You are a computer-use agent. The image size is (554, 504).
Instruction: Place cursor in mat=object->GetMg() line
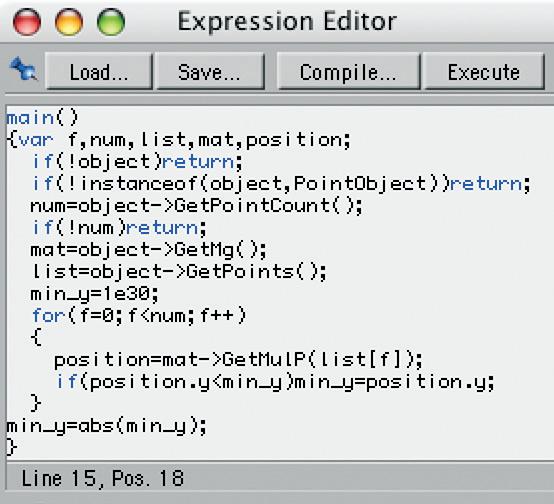(148, 250)
